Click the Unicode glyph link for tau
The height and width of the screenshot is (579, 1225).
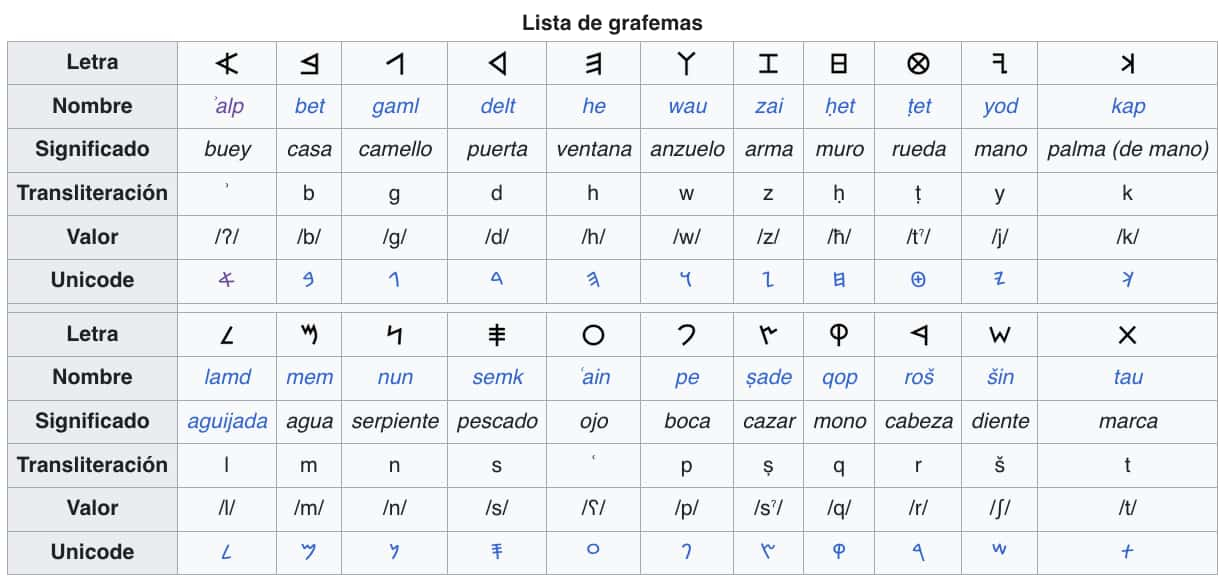1127,551
